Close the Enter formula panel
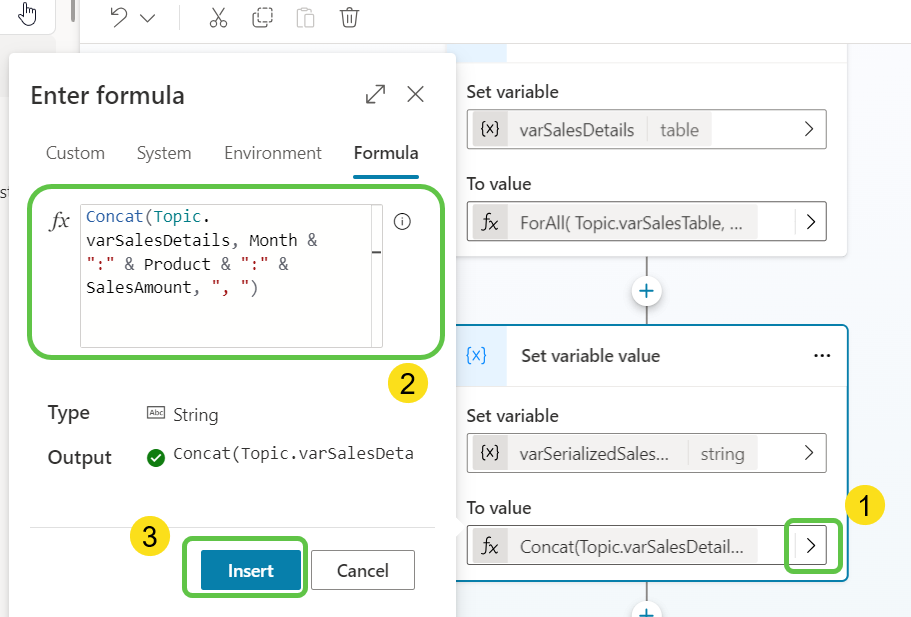 (x=416, y=94)
